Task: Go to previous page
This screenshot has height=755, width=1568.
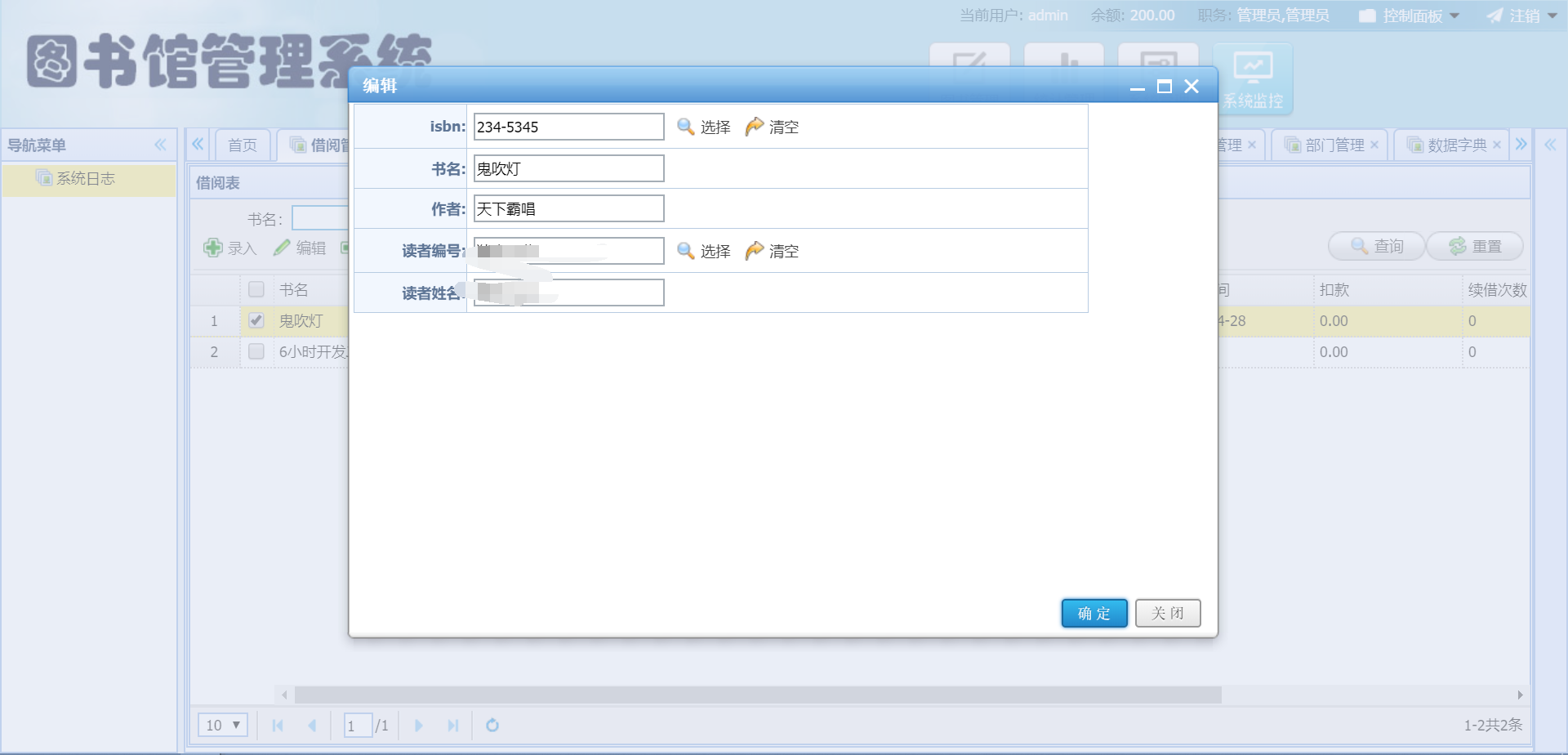Action: pyautogui.click(x=312, y=725)
